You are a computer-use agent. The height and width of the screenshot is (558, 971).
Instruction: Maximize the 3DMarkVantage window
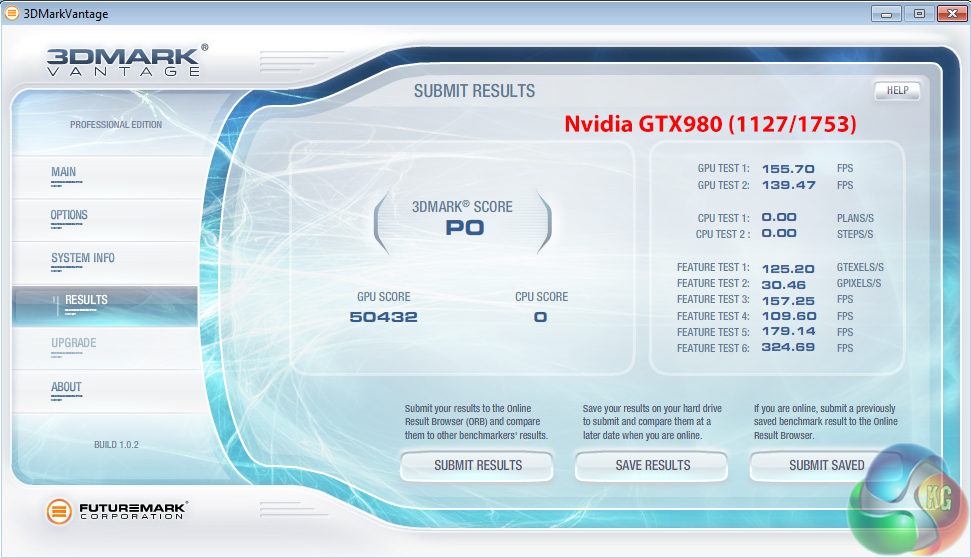pos(919,14)
